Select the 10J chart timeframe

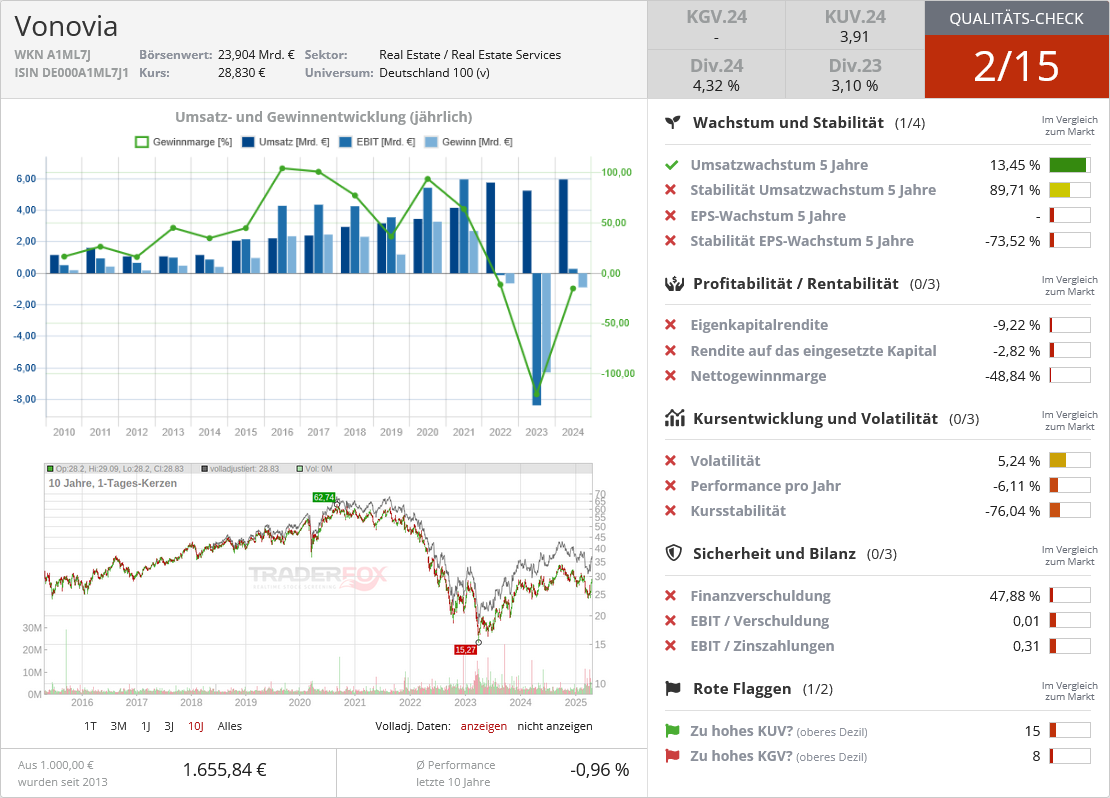(x=195, y=726)
